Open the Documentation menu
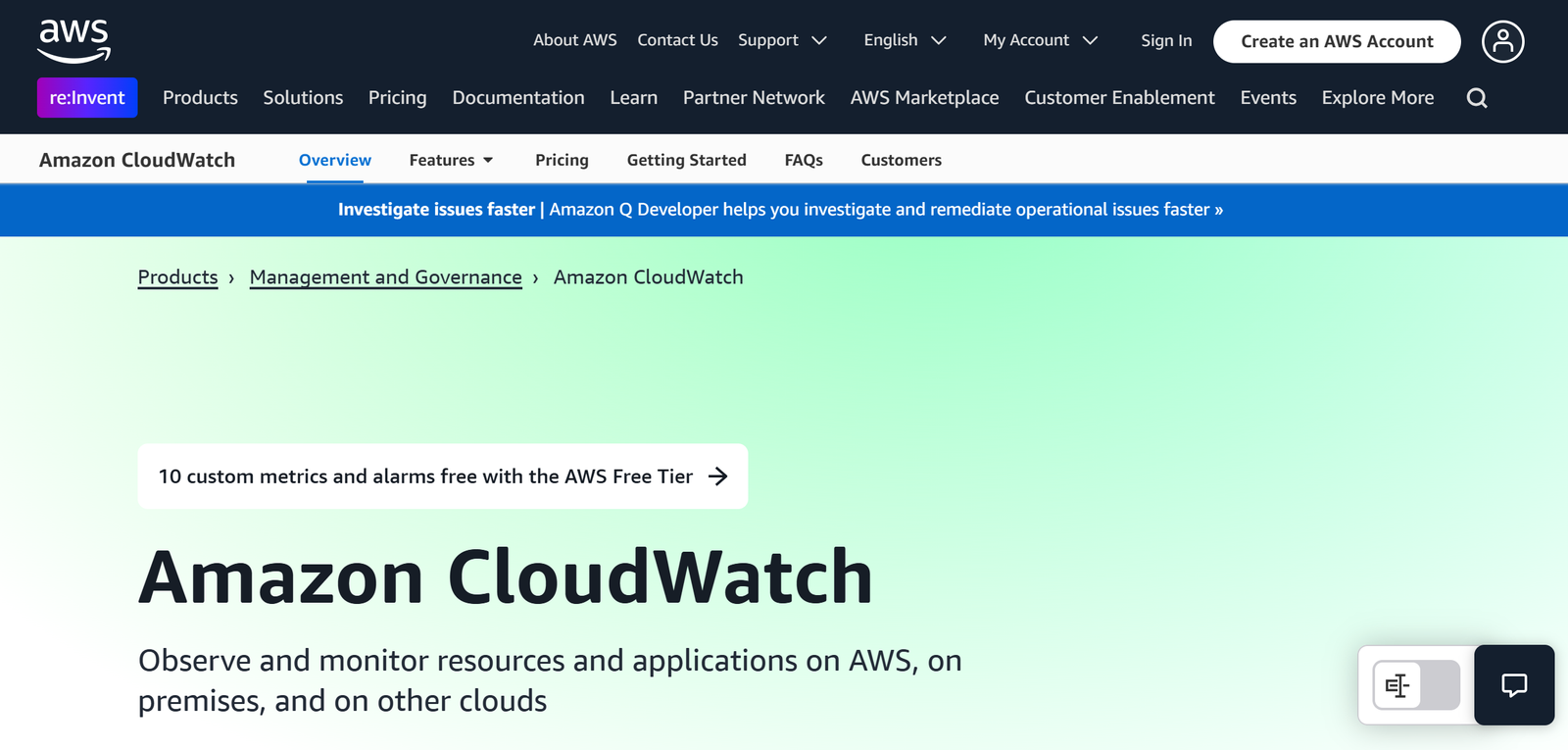The image size is (1568, 750). pyautogui.click(x=518, y=98)
